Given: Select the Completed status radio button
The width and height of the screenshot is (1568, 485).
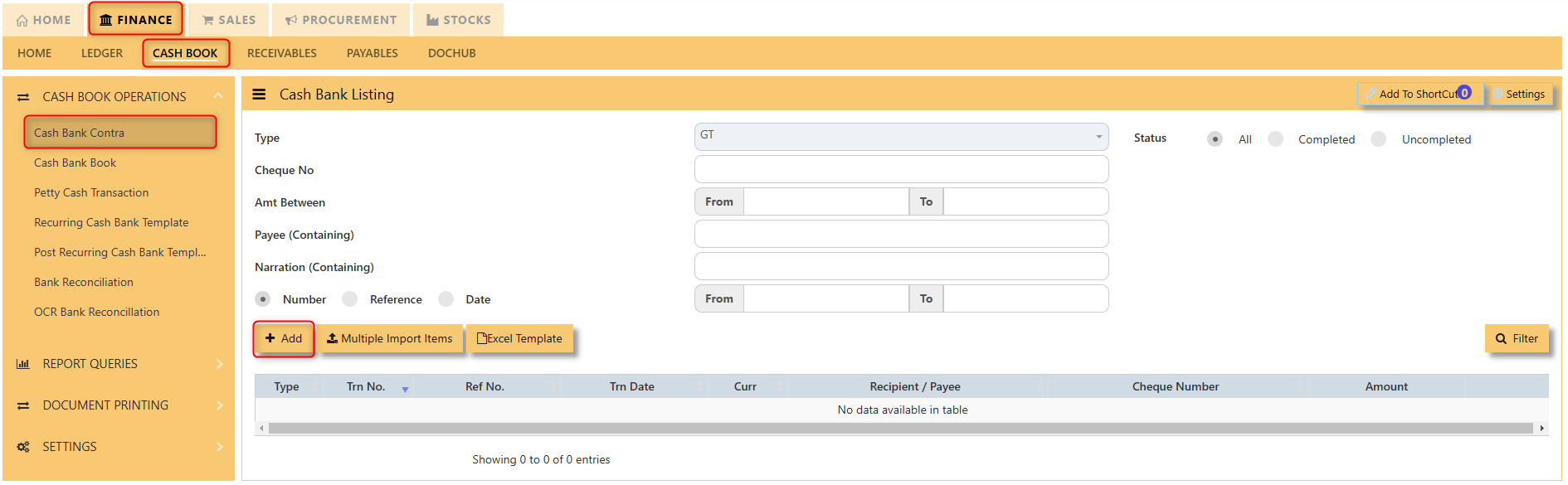Looking at the screenshot, I should coord(1276,139).
